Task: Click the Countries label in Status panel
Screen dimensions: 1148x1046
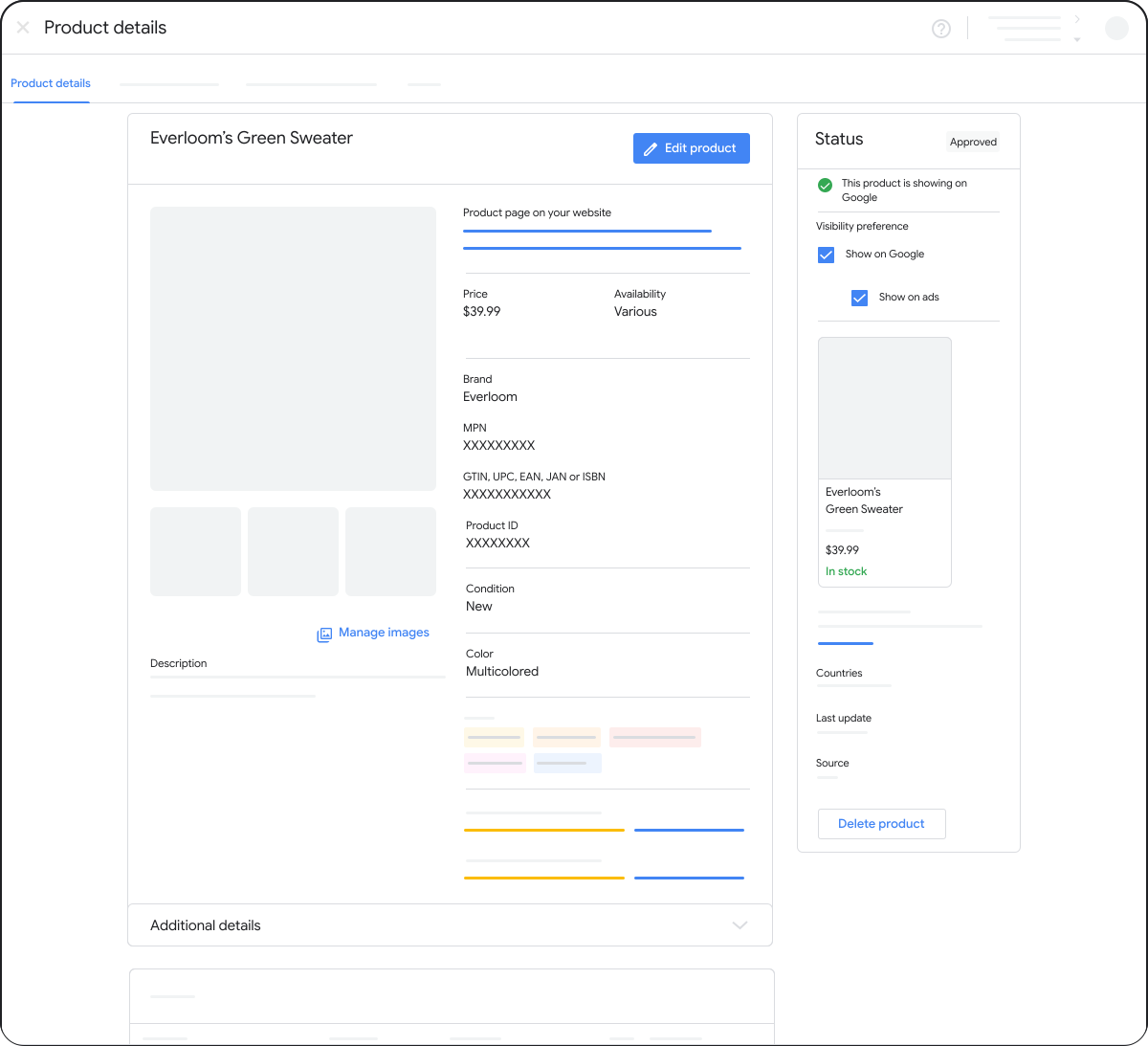Action: 839,674
